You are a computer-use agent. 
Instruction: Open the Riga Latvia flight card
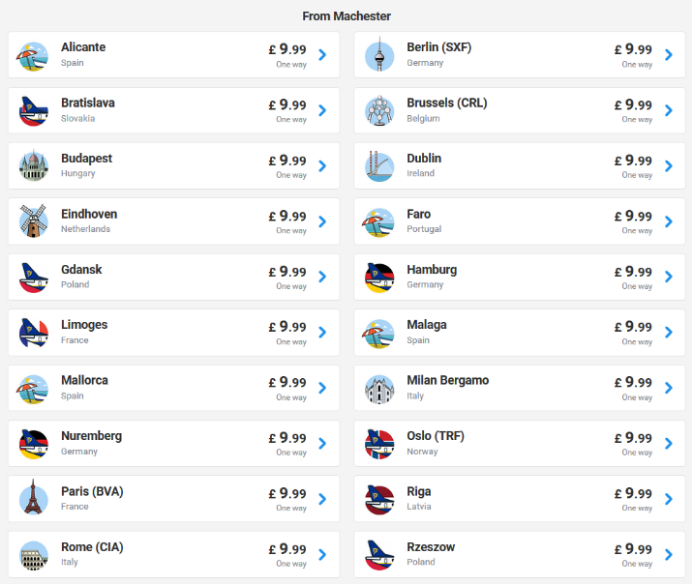519,499
